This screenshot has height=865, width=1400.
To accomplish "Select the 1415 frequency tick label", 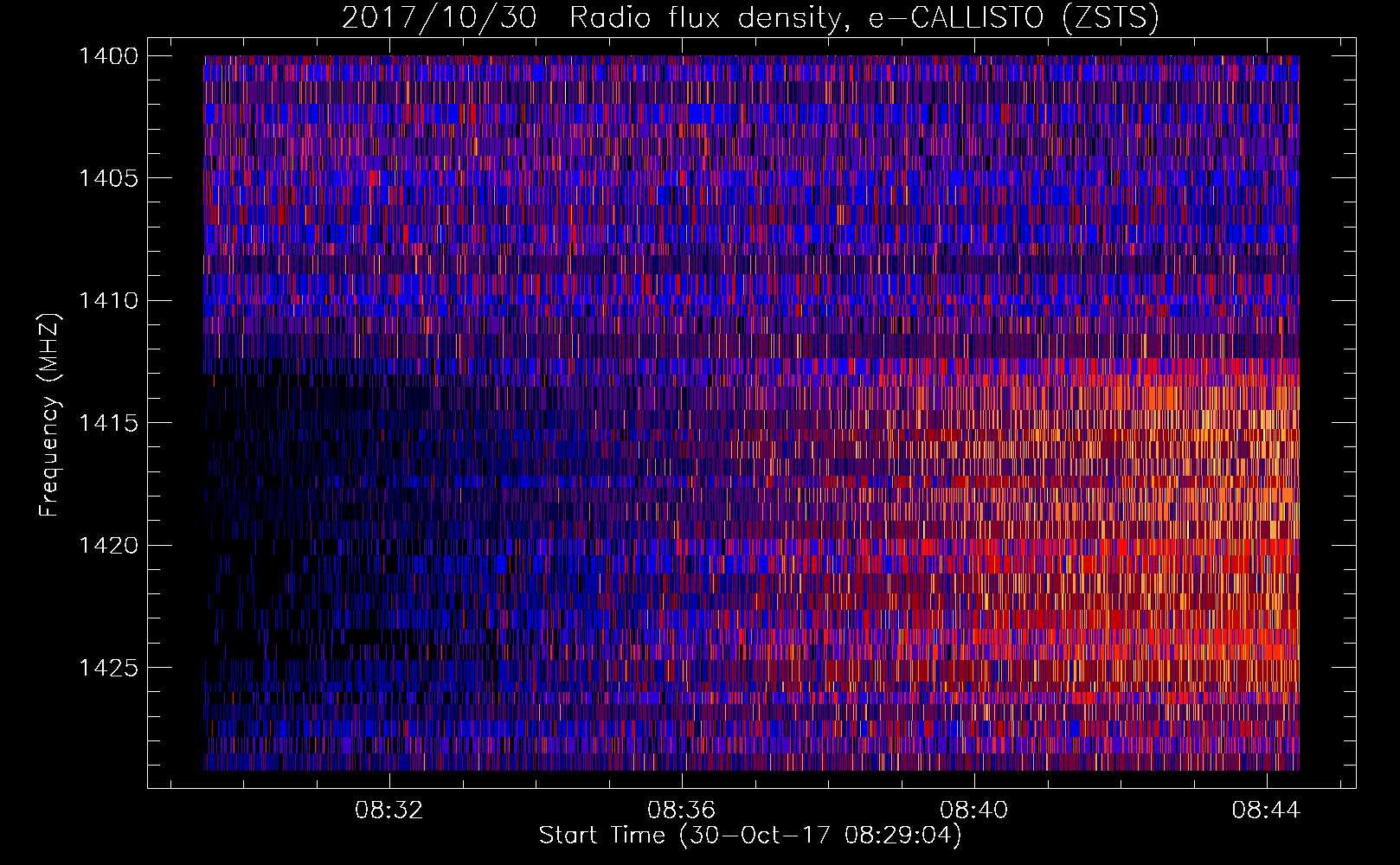I will pos(108,423).
